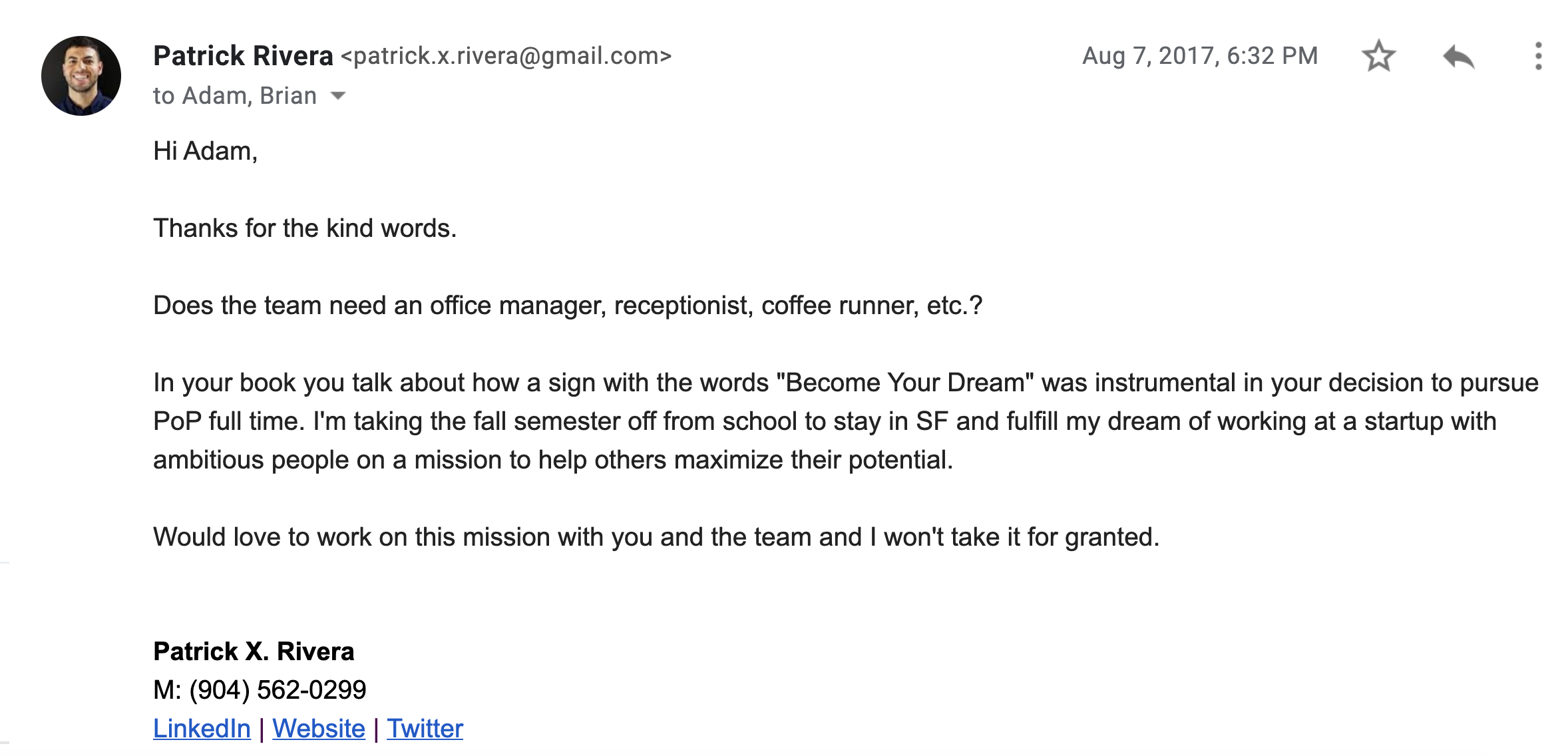Click the "Thanks for the kind words." sentence
1568x756 pixels.
[305, 228]
